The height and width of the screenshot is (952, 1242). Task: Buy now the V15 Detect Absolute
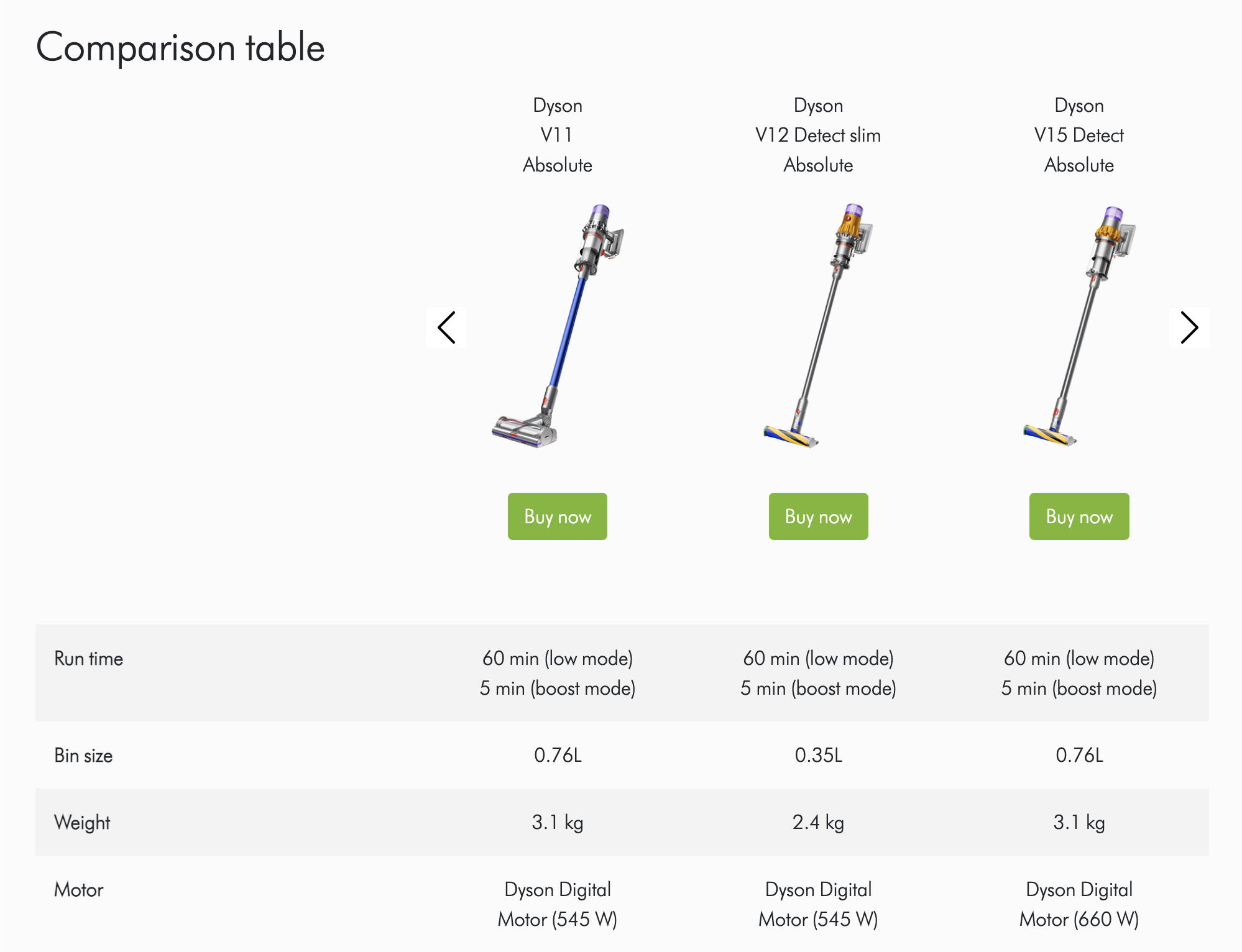pos(1079,516)
